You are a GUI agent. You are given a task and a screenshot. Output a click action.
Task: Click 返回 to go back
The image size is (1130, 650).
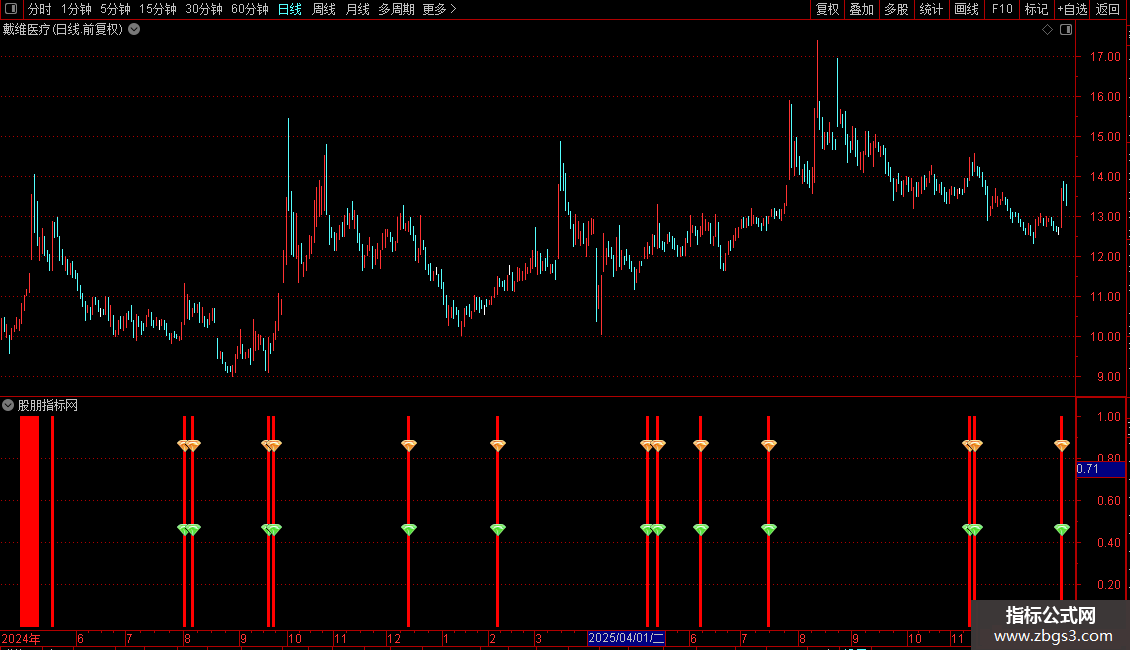(1108, 9)
